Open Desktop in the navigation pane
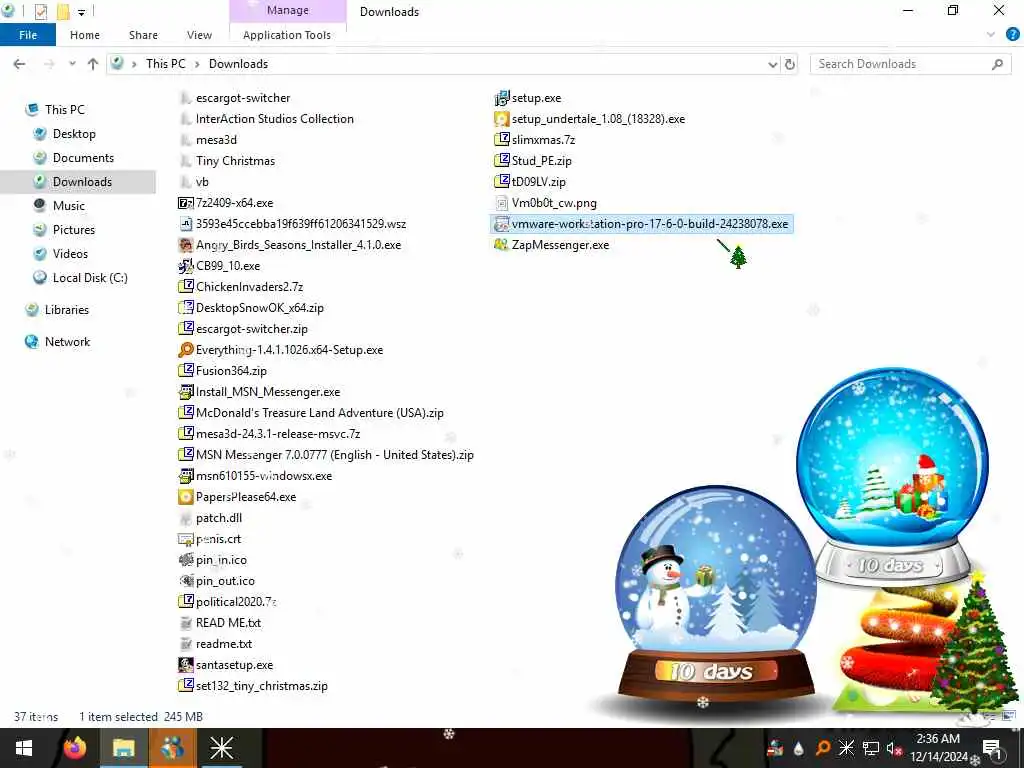 pyautogui.click(x=74, y=134)
